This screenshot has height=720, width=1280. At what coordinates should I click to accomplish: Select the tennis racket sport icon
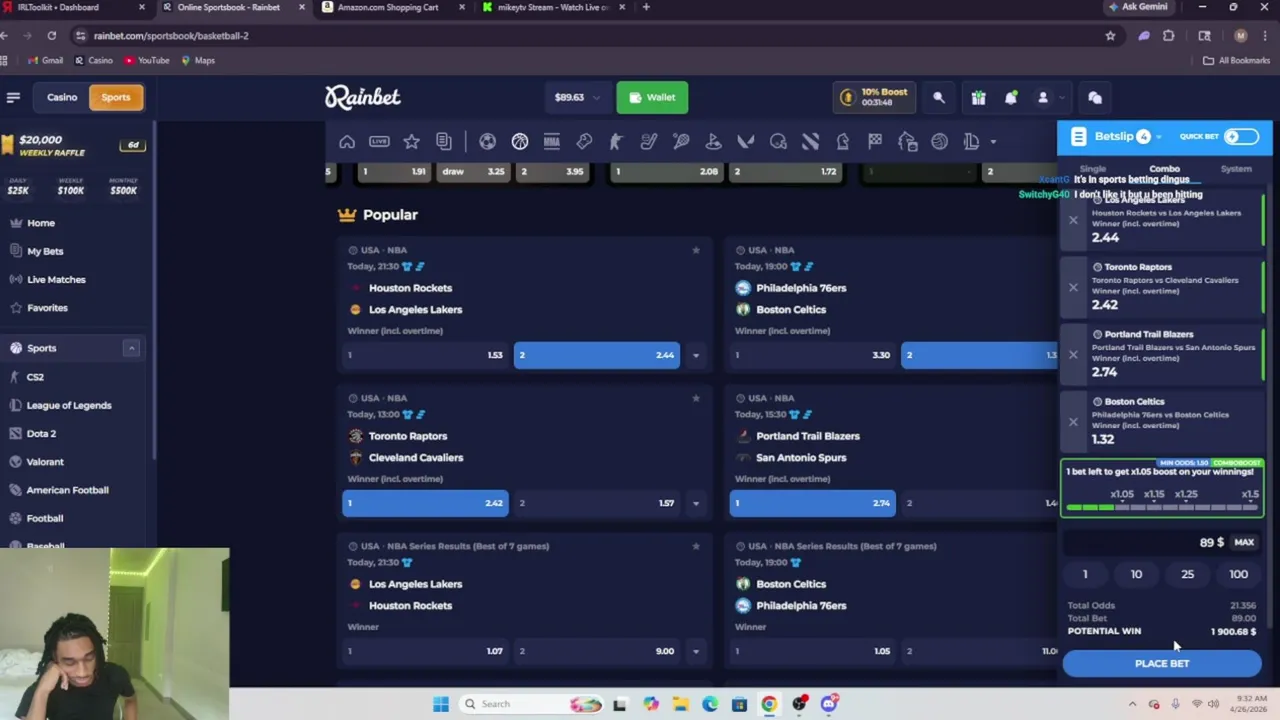681,142
